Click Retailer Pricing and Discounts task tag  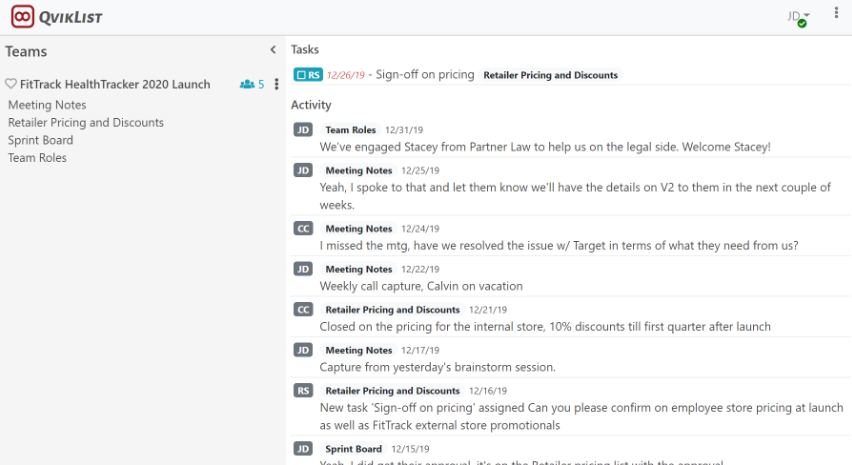(x=550, y=75)
